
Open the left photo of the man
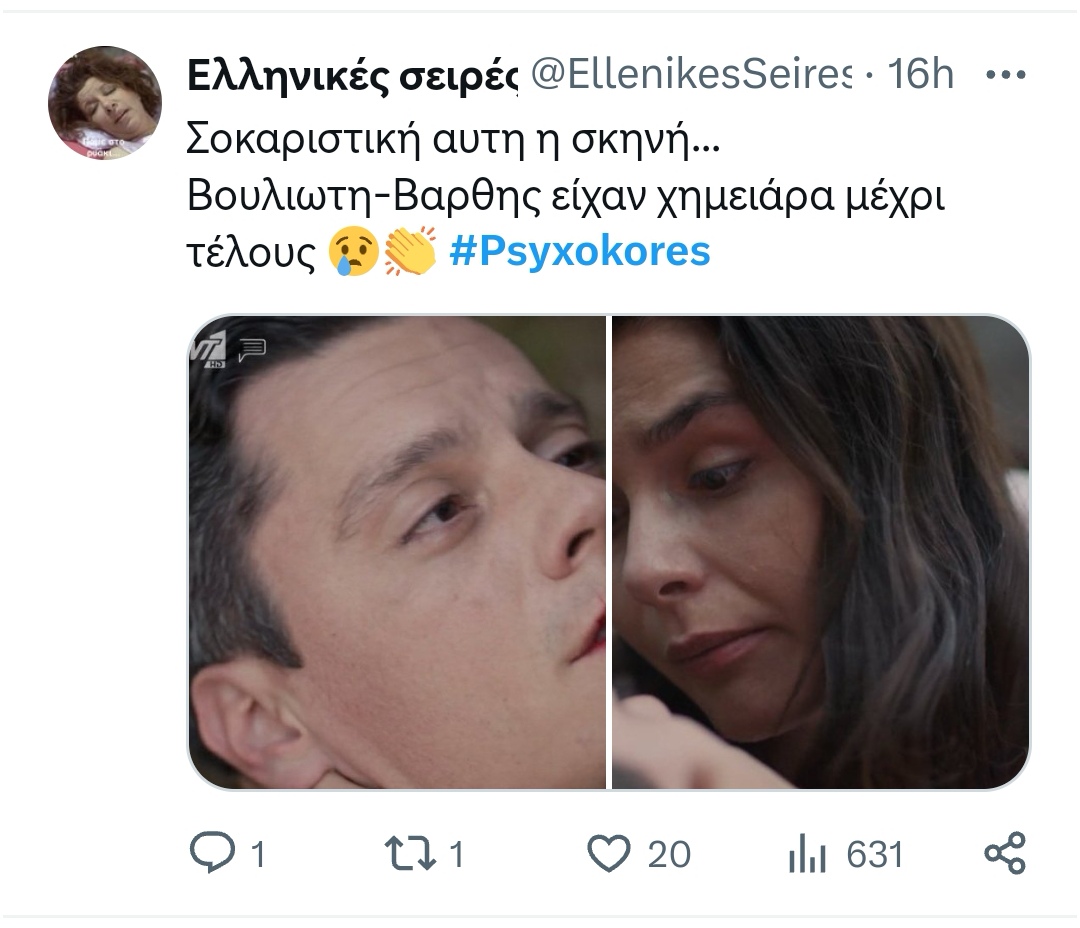(397, 552)
